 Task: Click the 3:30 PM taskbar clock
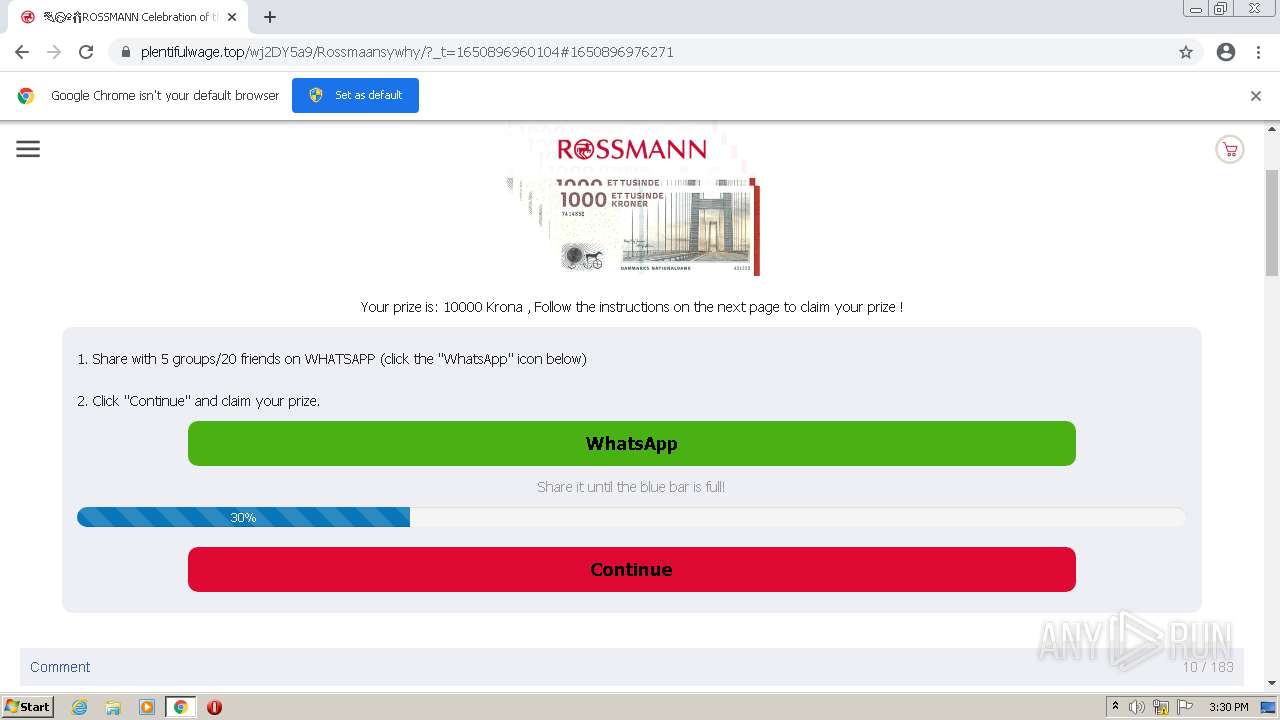pyautogui.click(x=1228, y=707)
